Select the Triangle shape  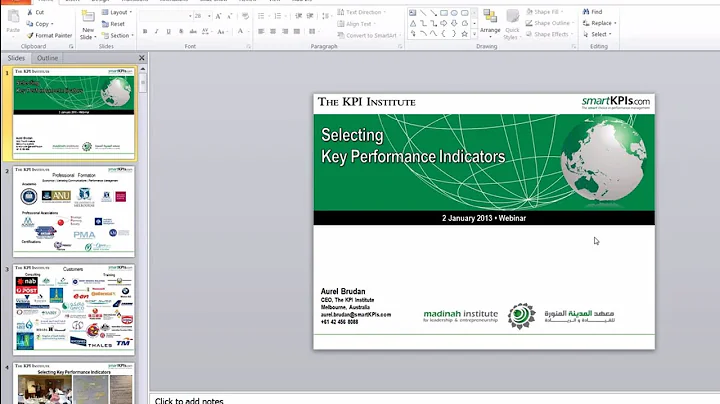412,23
